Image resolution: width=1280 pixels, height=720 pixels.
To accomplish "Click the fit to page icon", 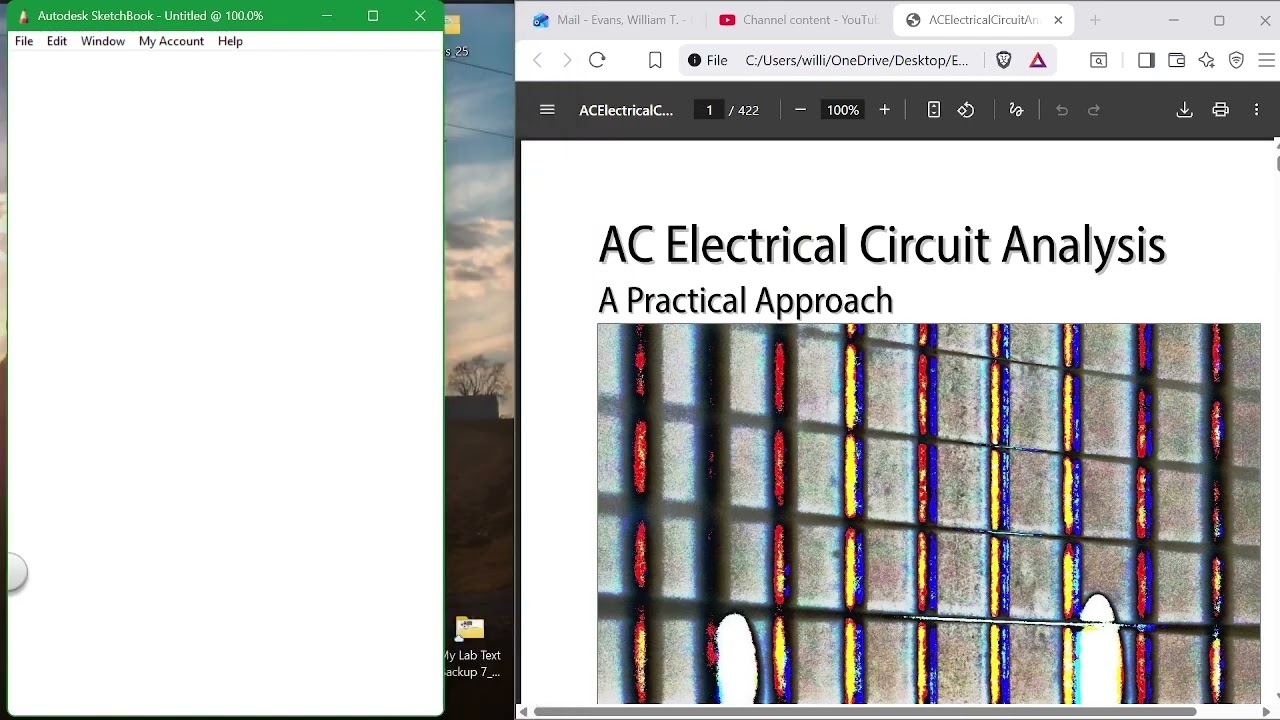I will tap(933, 110).
